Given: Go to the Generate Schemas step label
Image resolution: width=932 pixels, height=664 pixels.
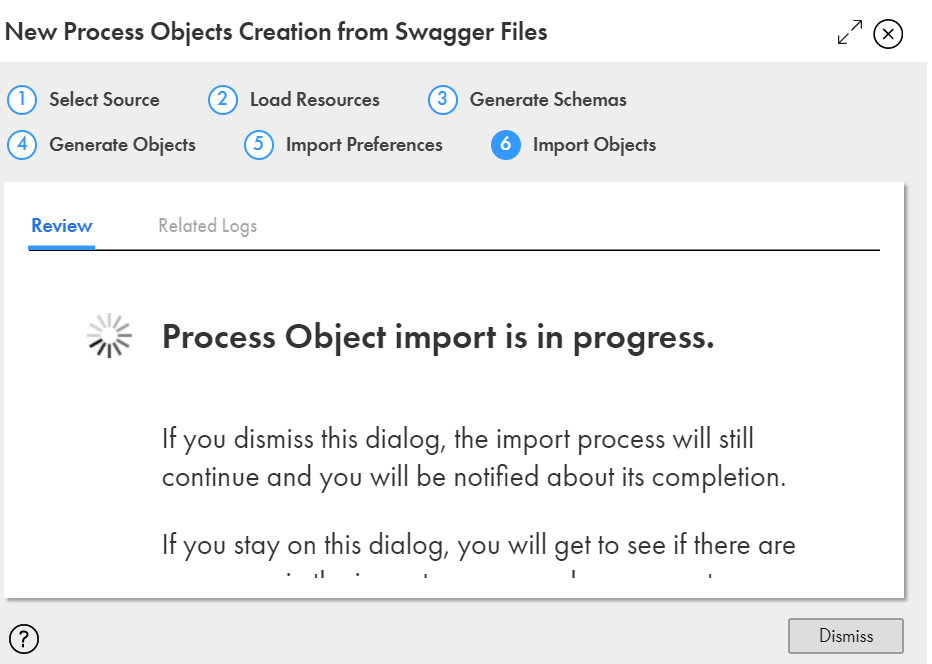Looking at the screenshot, I should [548, 99].
